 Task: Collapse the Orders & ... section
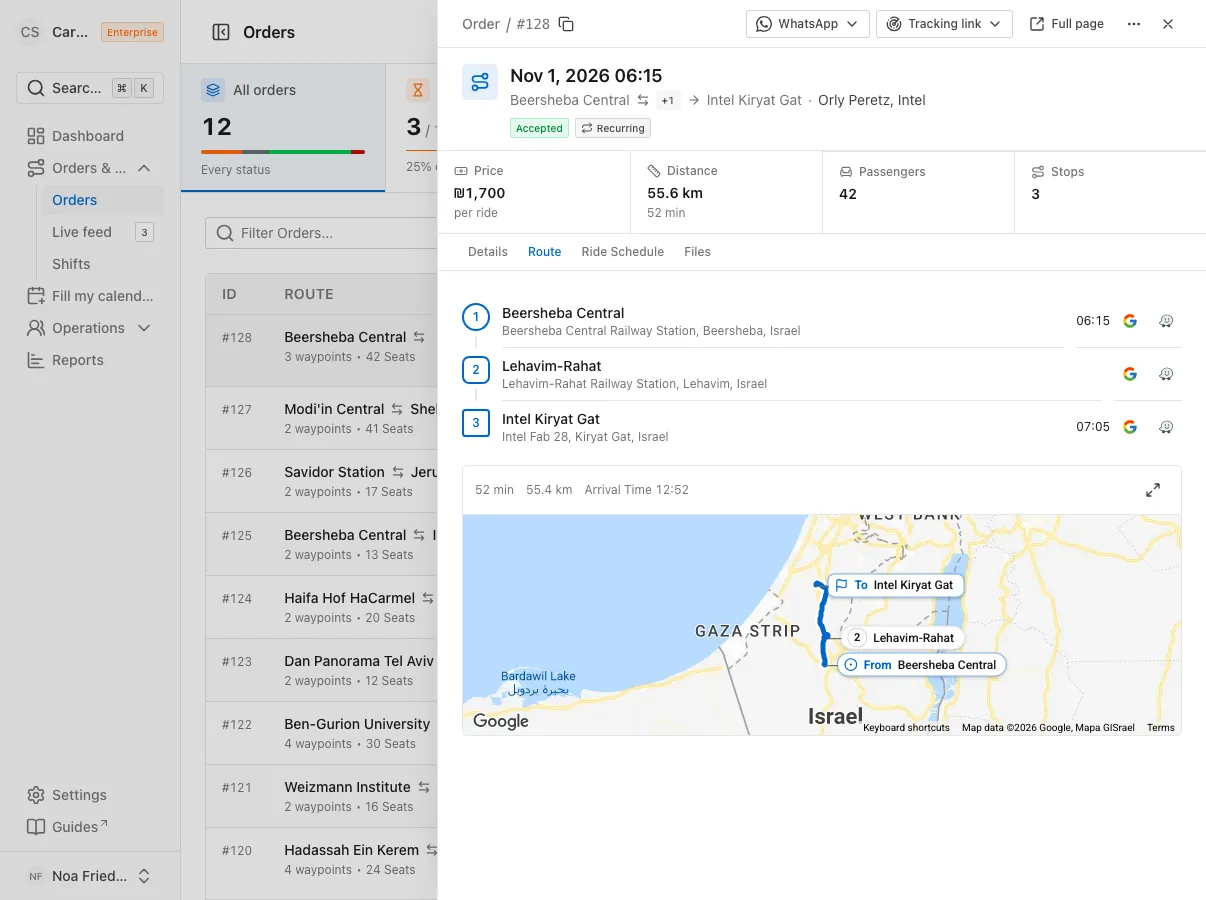click(90, 168)
